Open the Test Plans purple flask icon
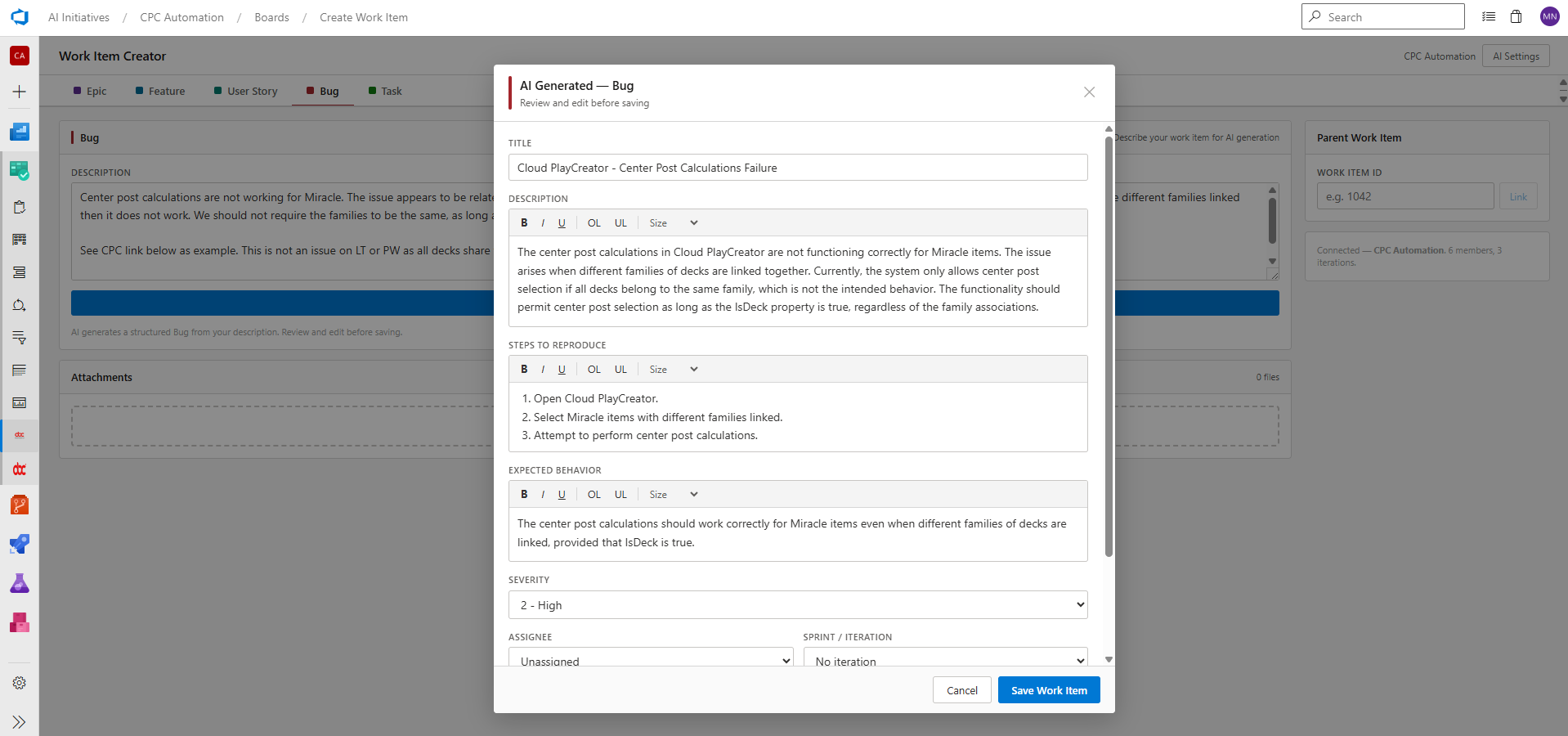 20,584
